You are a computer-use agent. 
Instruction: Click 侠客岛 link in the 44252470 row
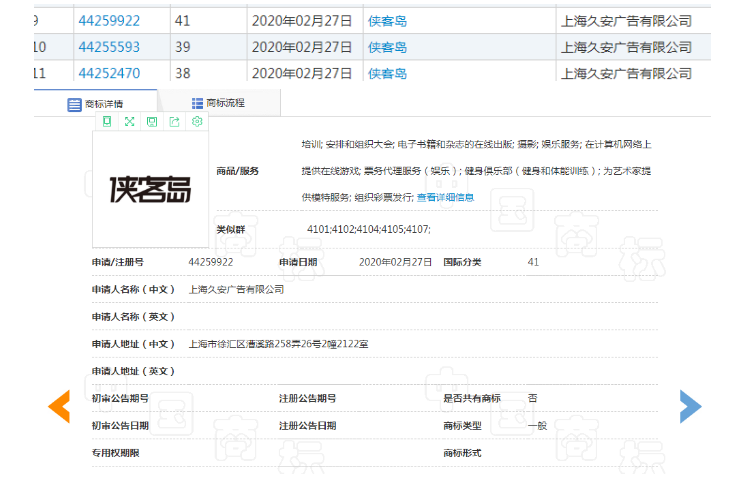click(387, 73)
